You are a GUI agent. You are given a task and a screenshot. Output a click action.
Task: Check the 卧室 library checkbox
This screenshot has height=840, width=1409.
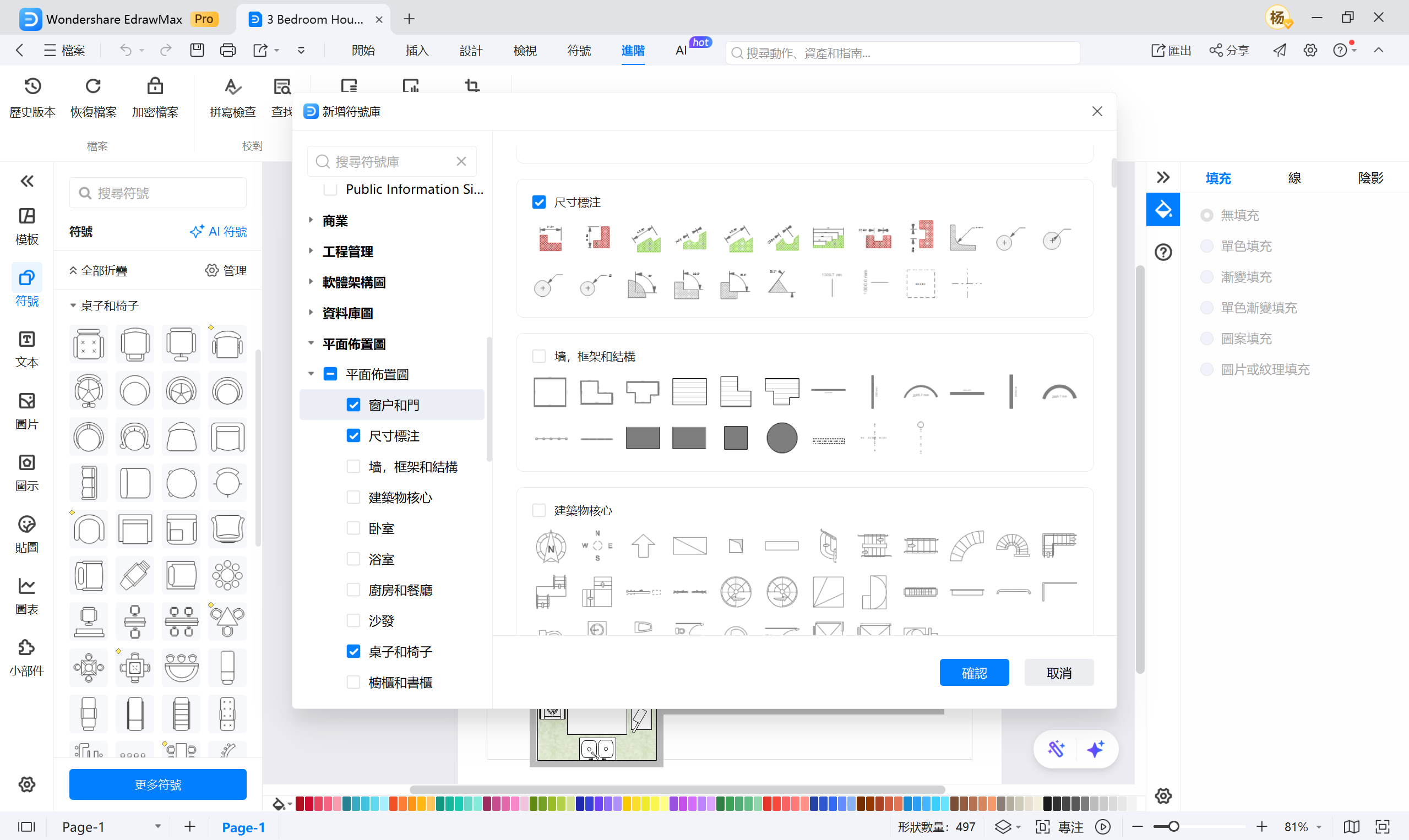pyautogui.click(x=353, y=528)
